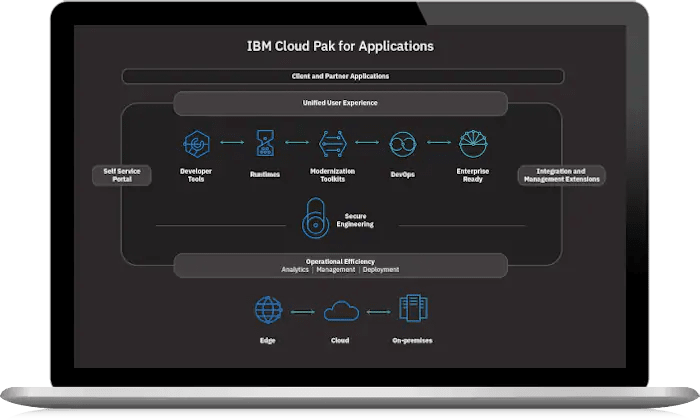
Task: Select the Secure Engineering text label
Action: point(355,220)
